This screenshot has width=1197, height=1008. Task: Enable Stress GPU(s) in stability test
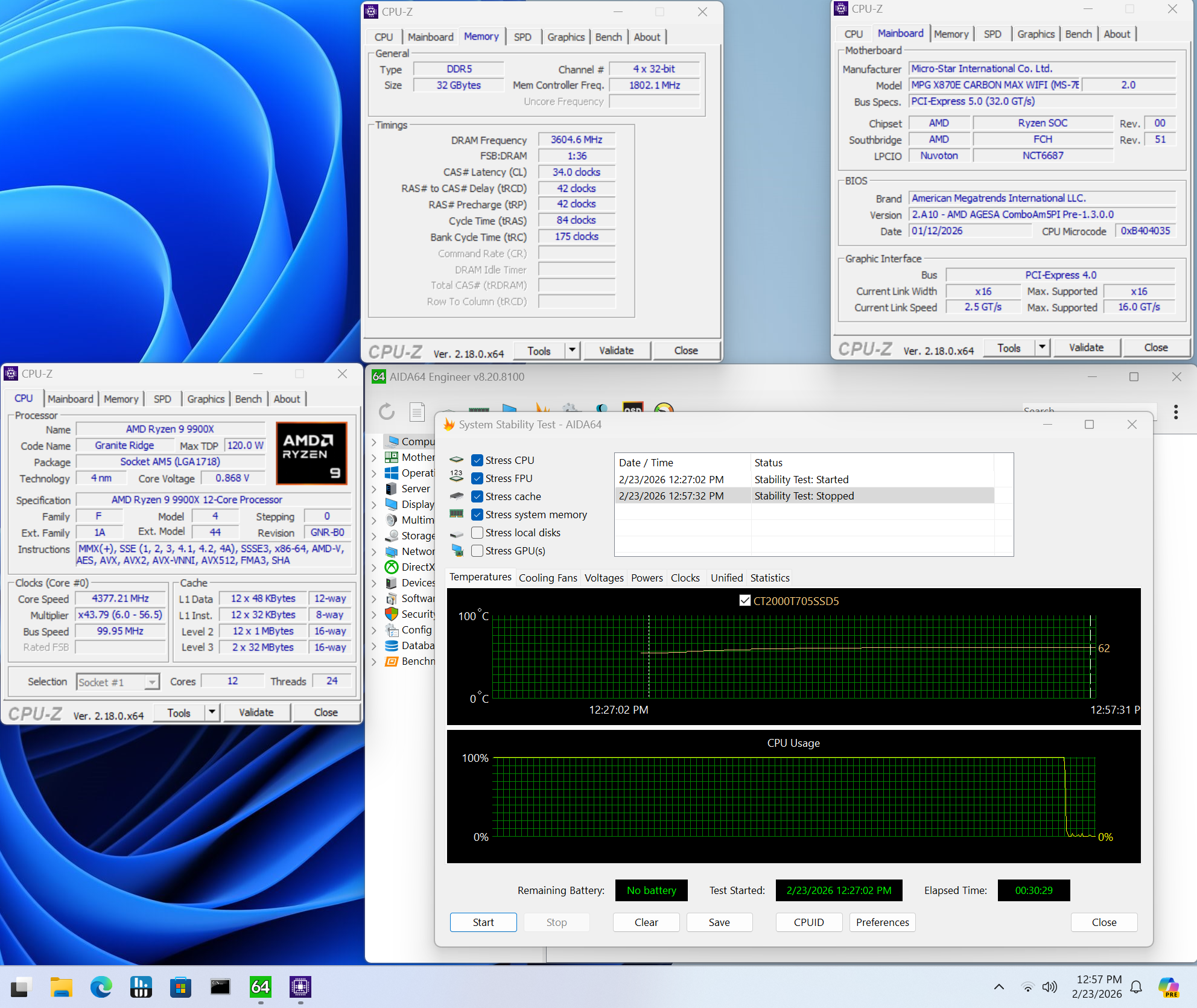pos(477,551)
